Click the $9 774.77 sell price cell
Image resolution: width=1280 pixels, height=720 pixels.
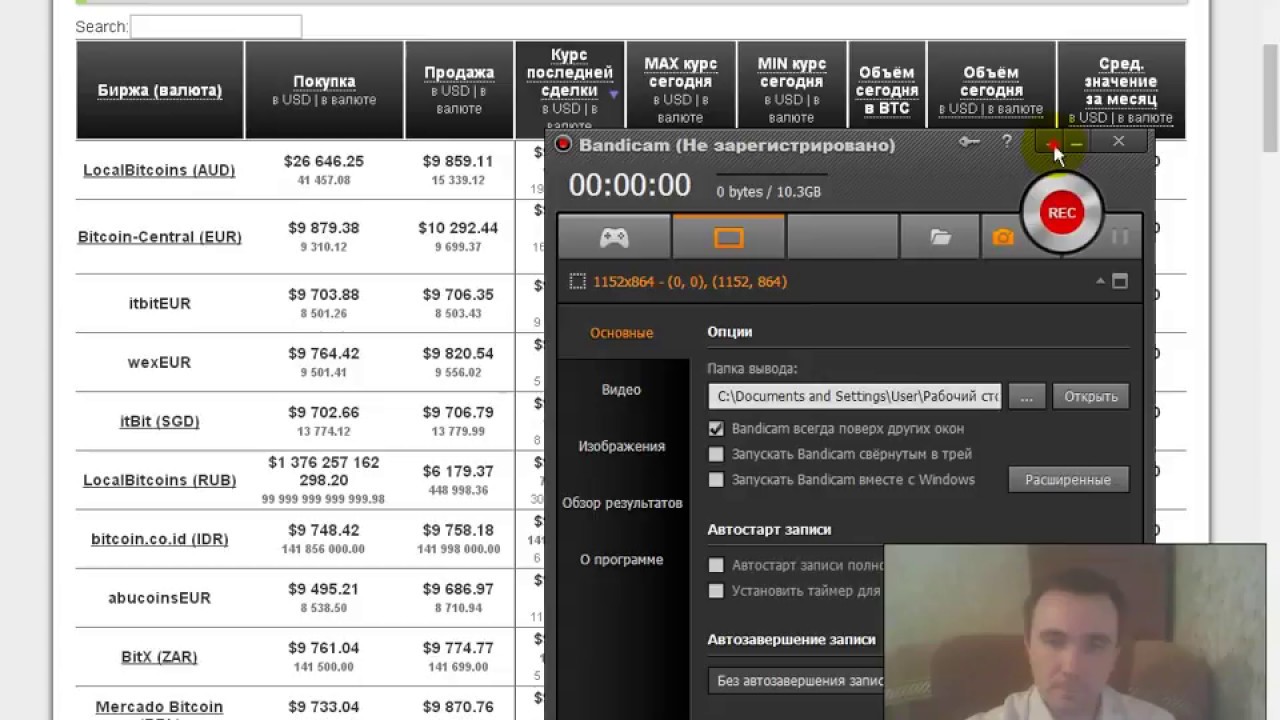point(459,648)
